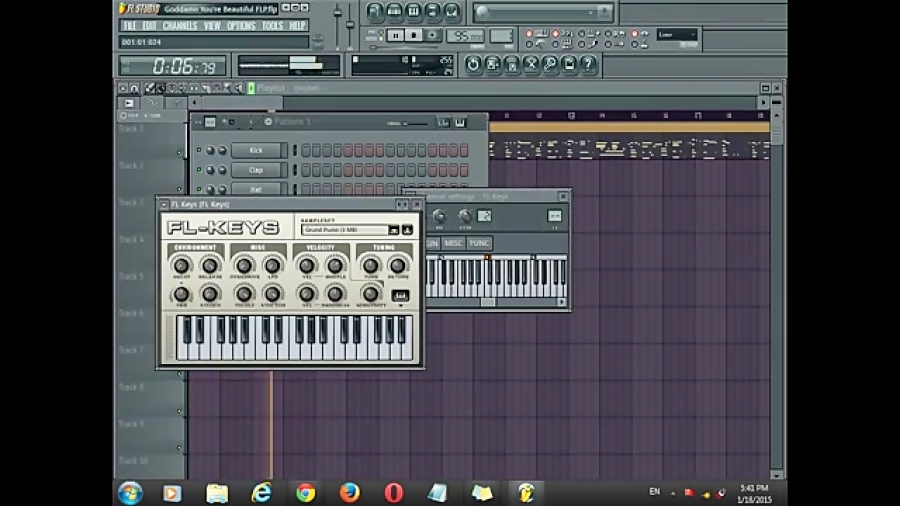This screenshot has height=506, width=900.
Task: Click the FL Keys menu arrow icon
Action: [164, 204]
